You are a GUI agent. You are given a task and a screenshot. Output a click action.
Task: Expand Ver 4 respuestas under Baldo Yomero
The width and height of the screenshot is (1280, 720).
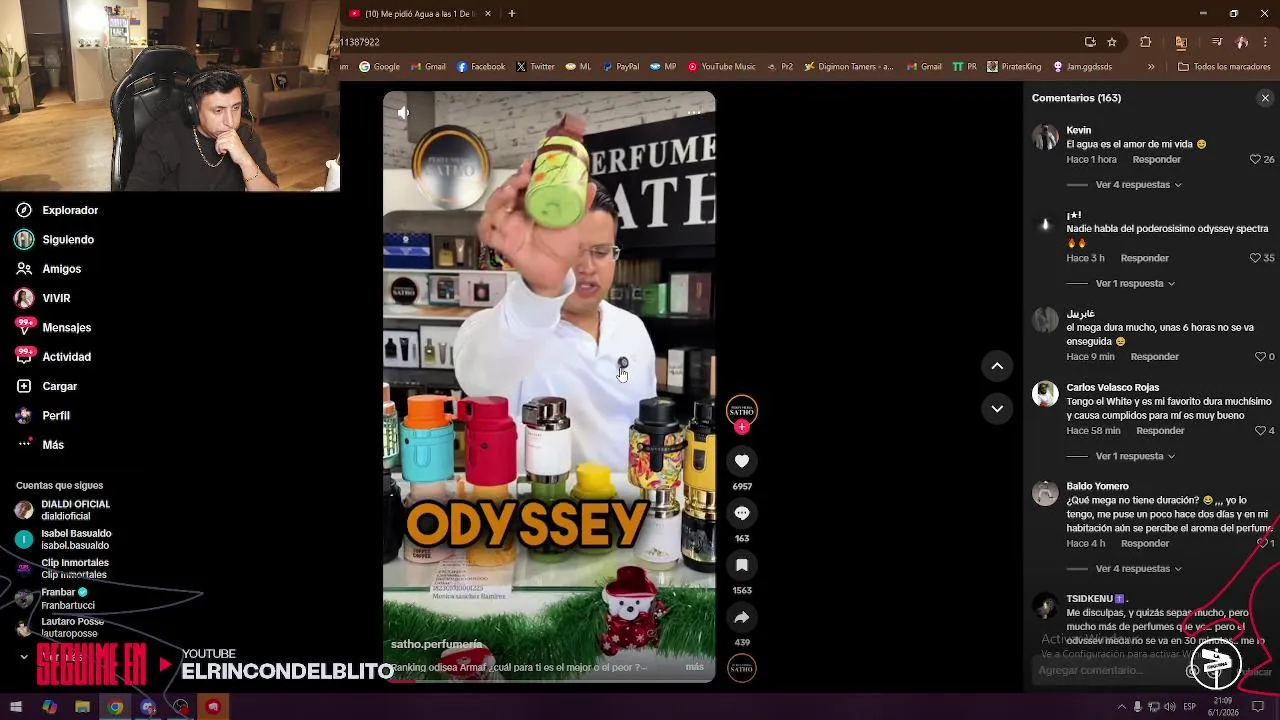(1138, 568)
